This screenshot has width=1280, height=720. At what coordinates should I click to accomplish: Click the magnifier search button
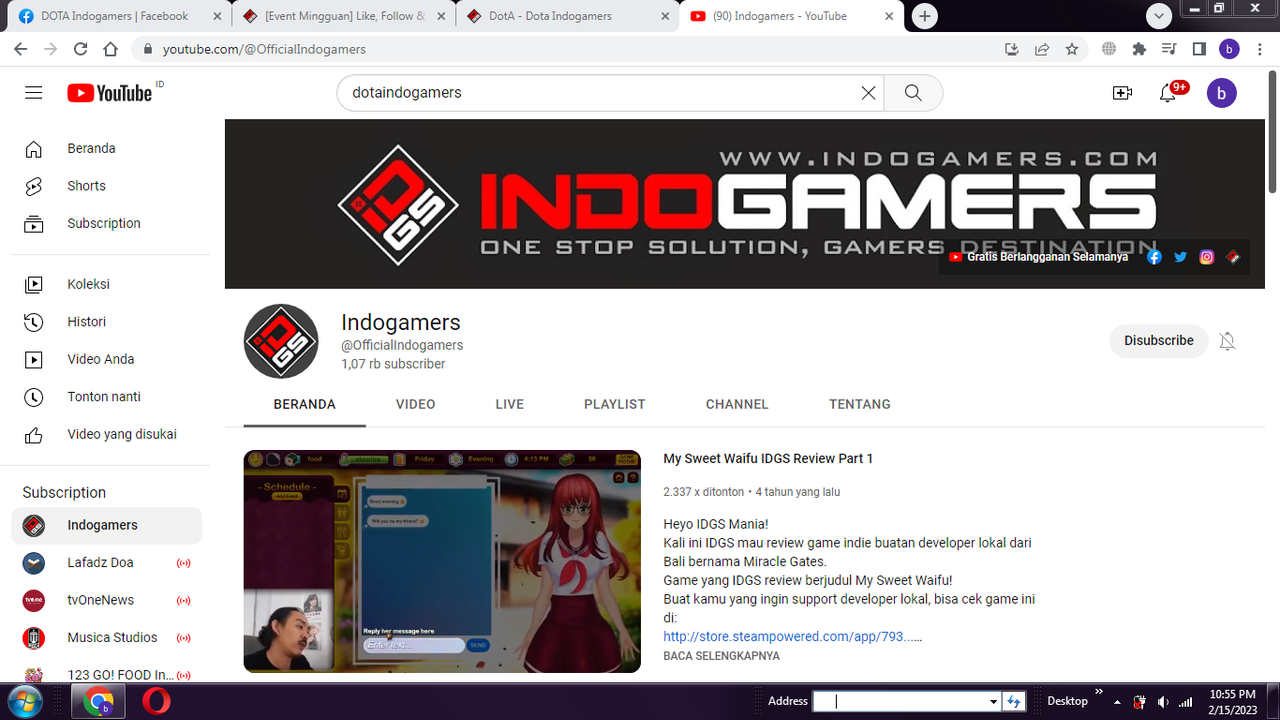click(913, 93)
